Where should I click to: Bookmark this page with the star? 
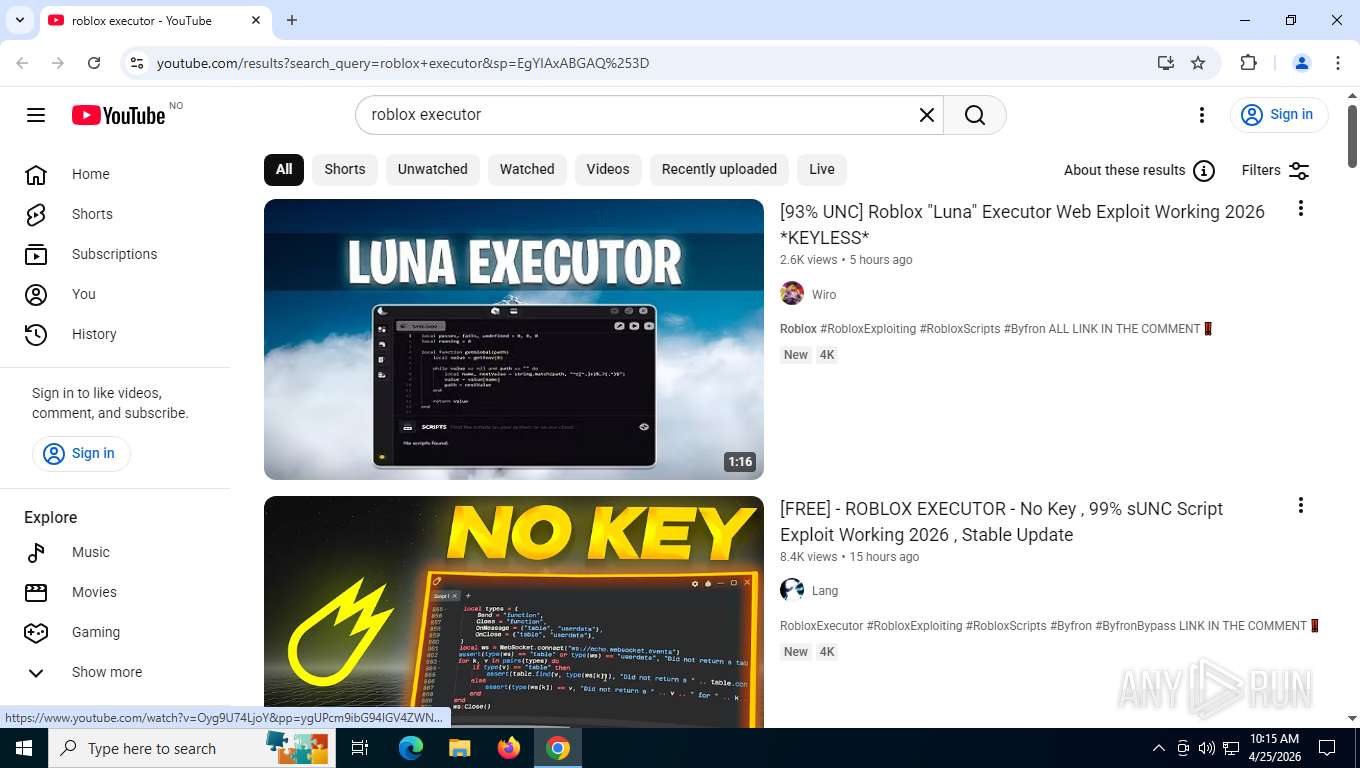pyautogui.click(x=1198, y=63)
